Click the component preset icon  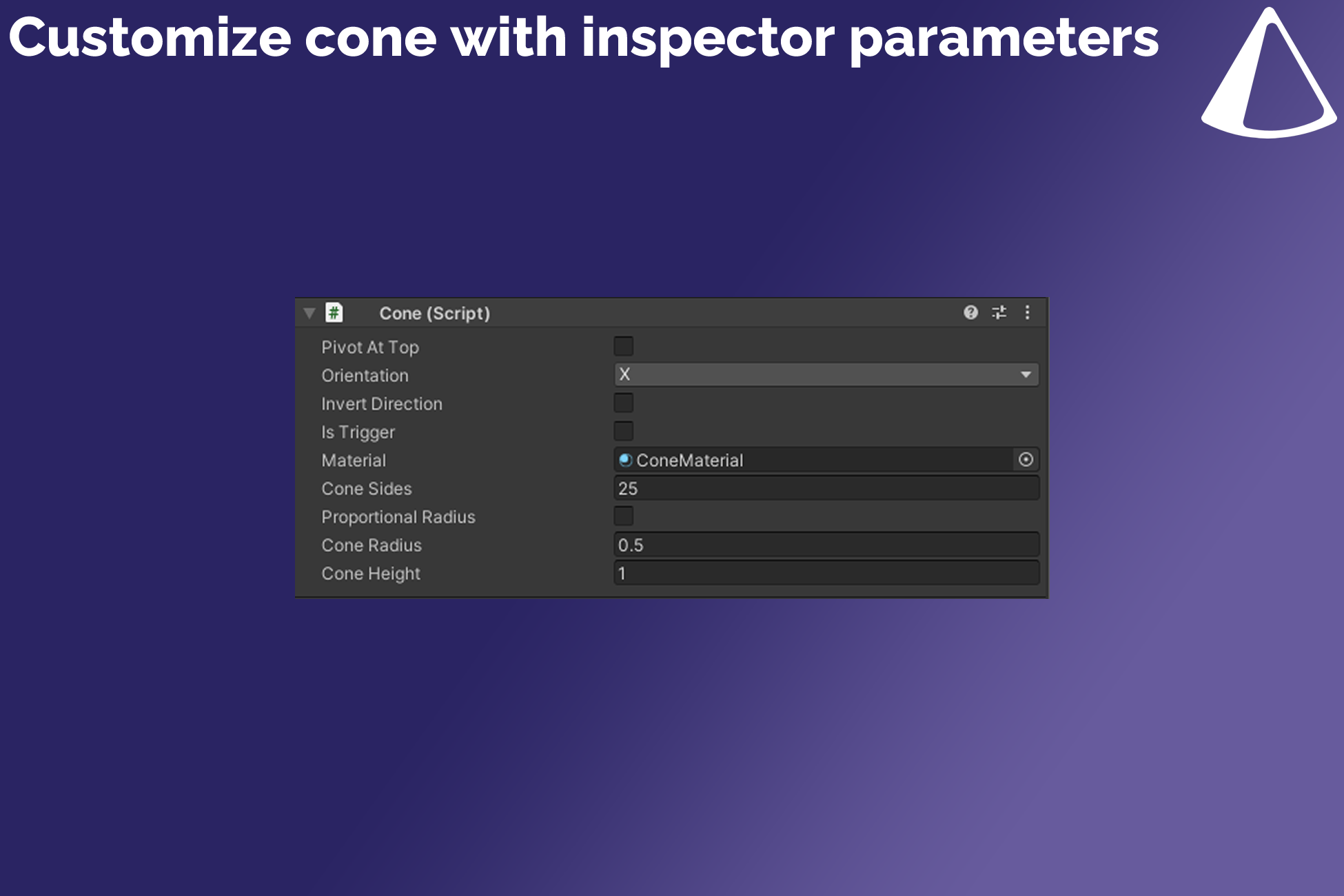999,312
